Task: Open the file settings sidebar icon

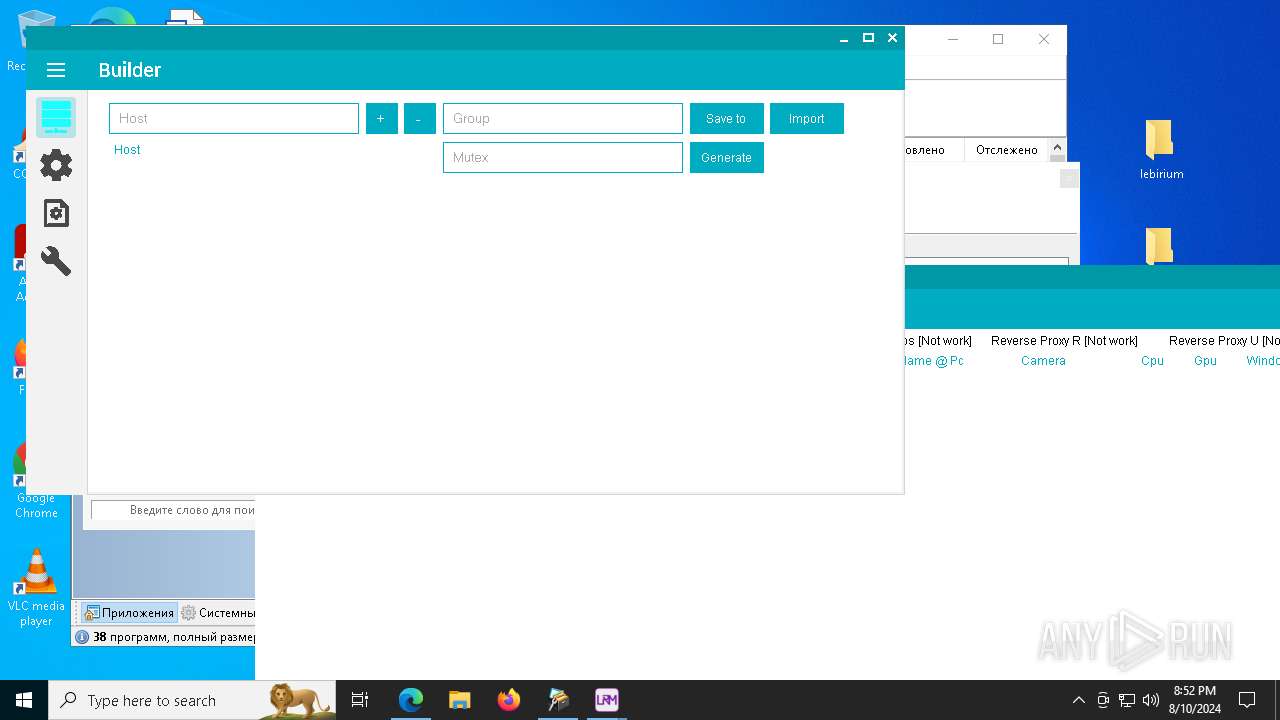Action: tap(56, 213)
